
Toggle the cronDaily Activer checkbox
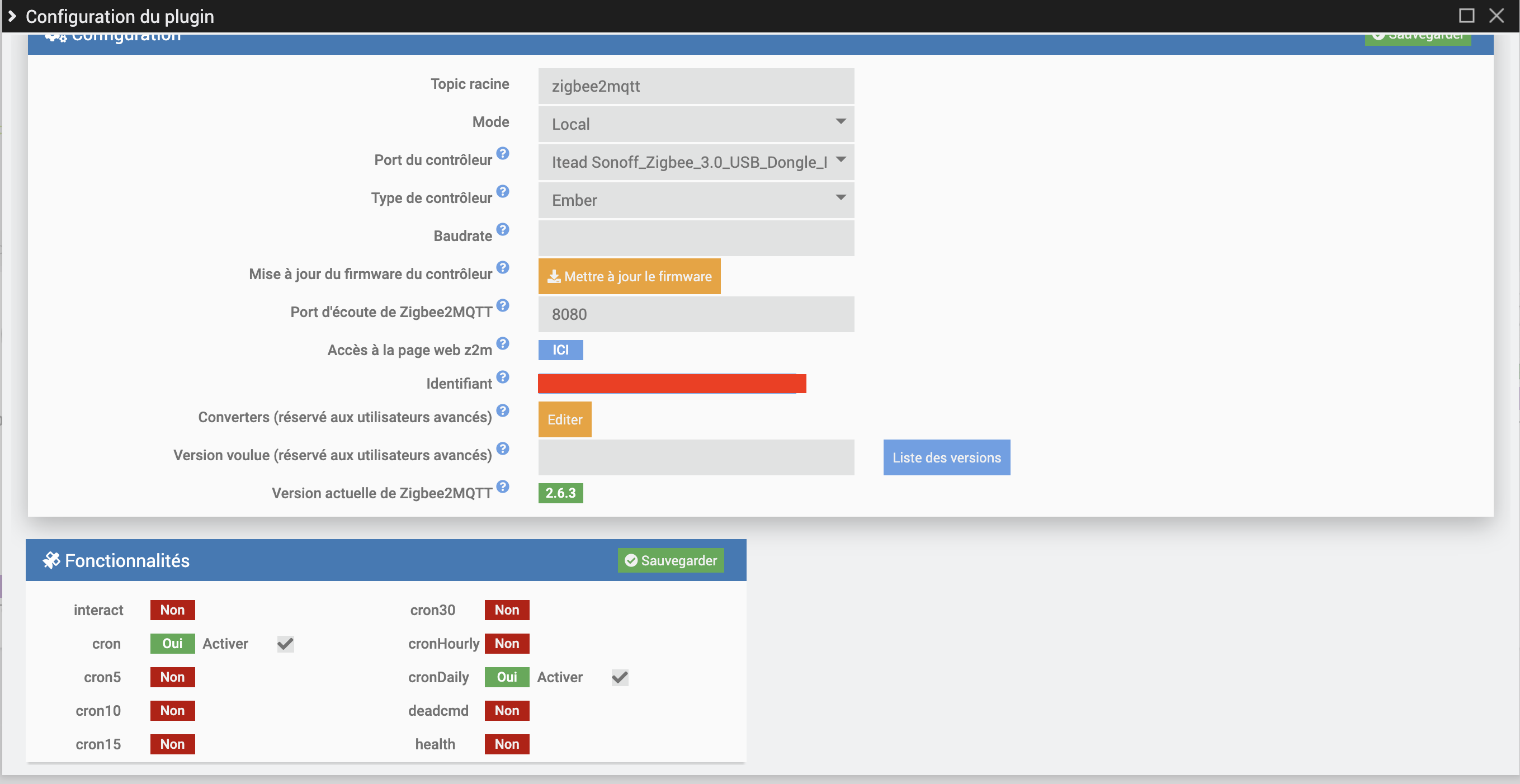[x=620, y=677]
